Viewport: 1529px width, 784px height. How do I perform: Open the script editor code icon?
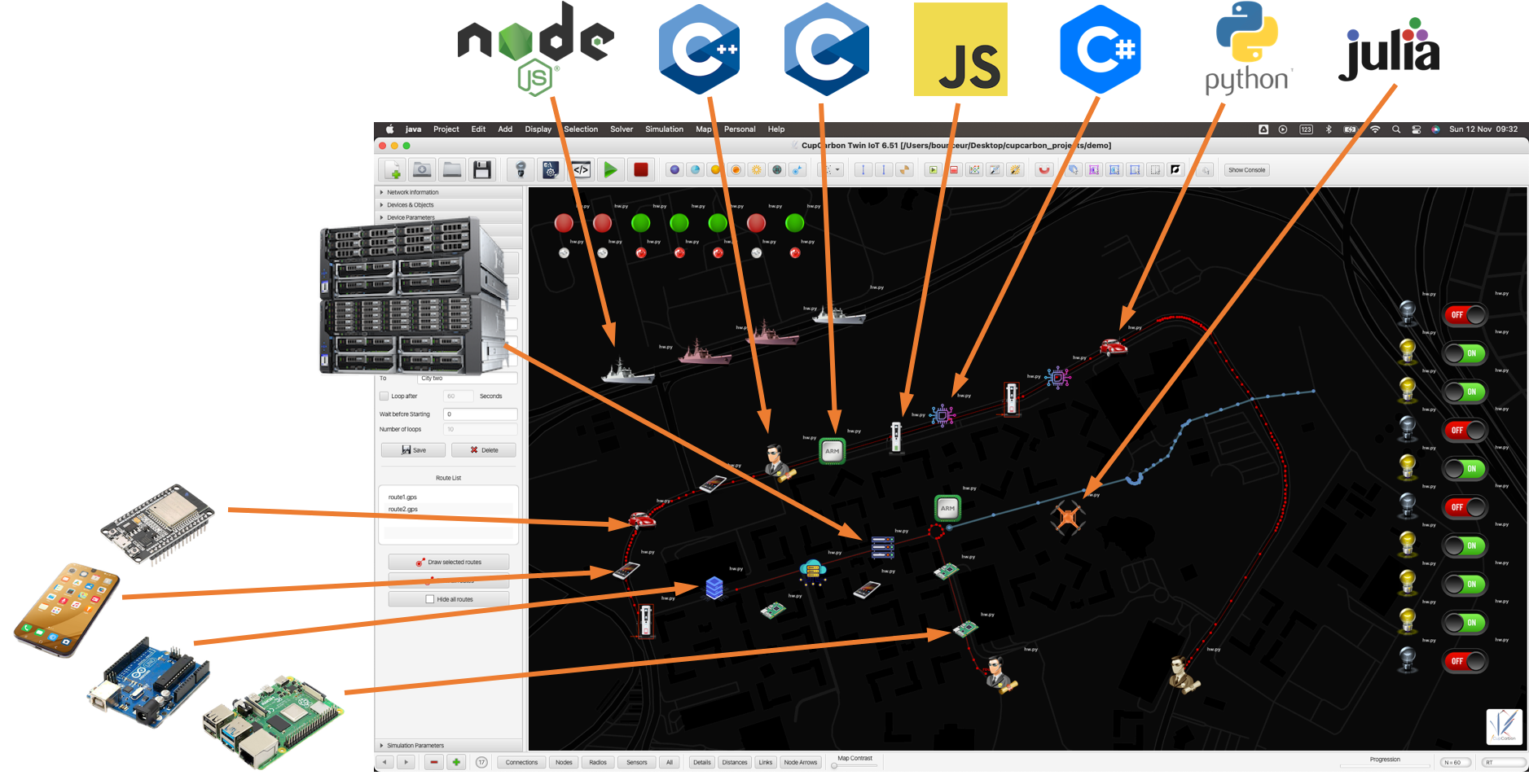click(581, 169)
